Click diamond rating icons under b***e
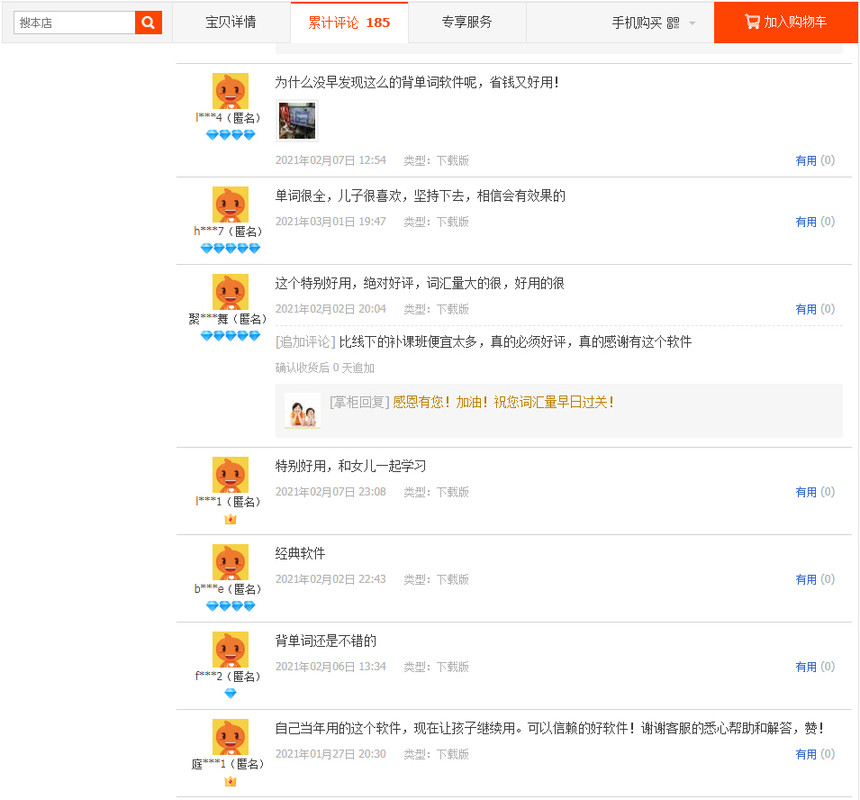 tap(230, 606)
